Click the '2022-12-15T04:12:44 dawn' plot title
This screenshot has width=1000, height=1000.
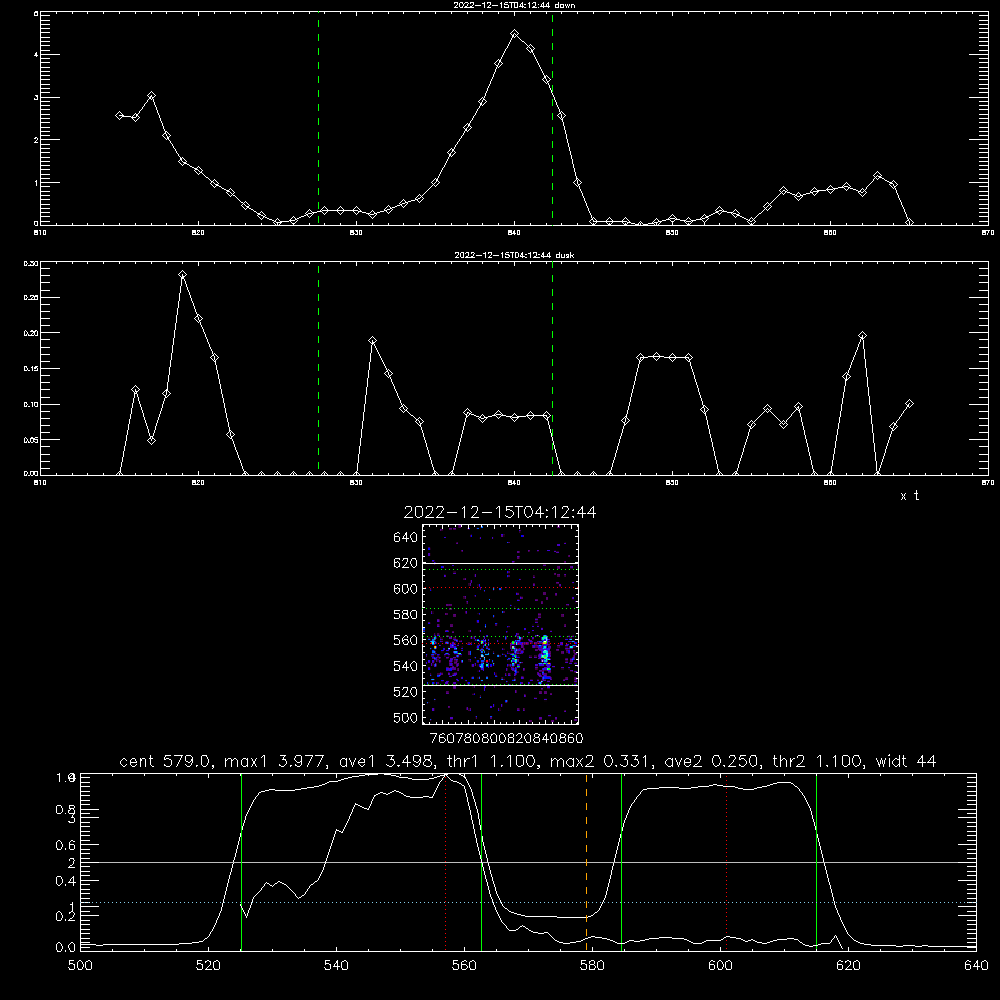pos(514,4)
